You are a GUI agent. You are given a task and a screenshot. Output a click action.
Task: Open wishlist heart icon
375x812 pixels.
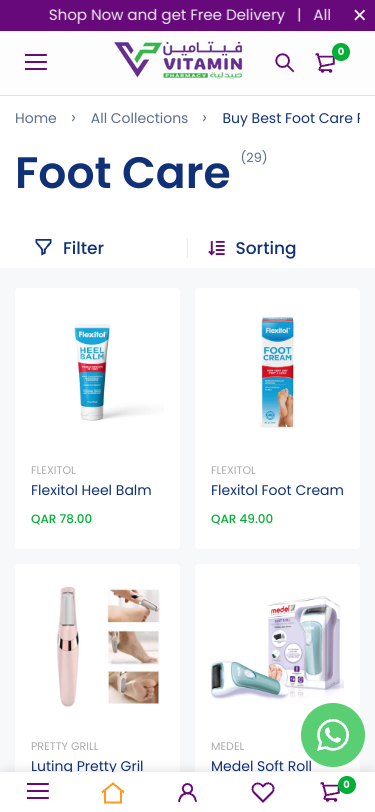pyautogui.click(x=263, y=792)
